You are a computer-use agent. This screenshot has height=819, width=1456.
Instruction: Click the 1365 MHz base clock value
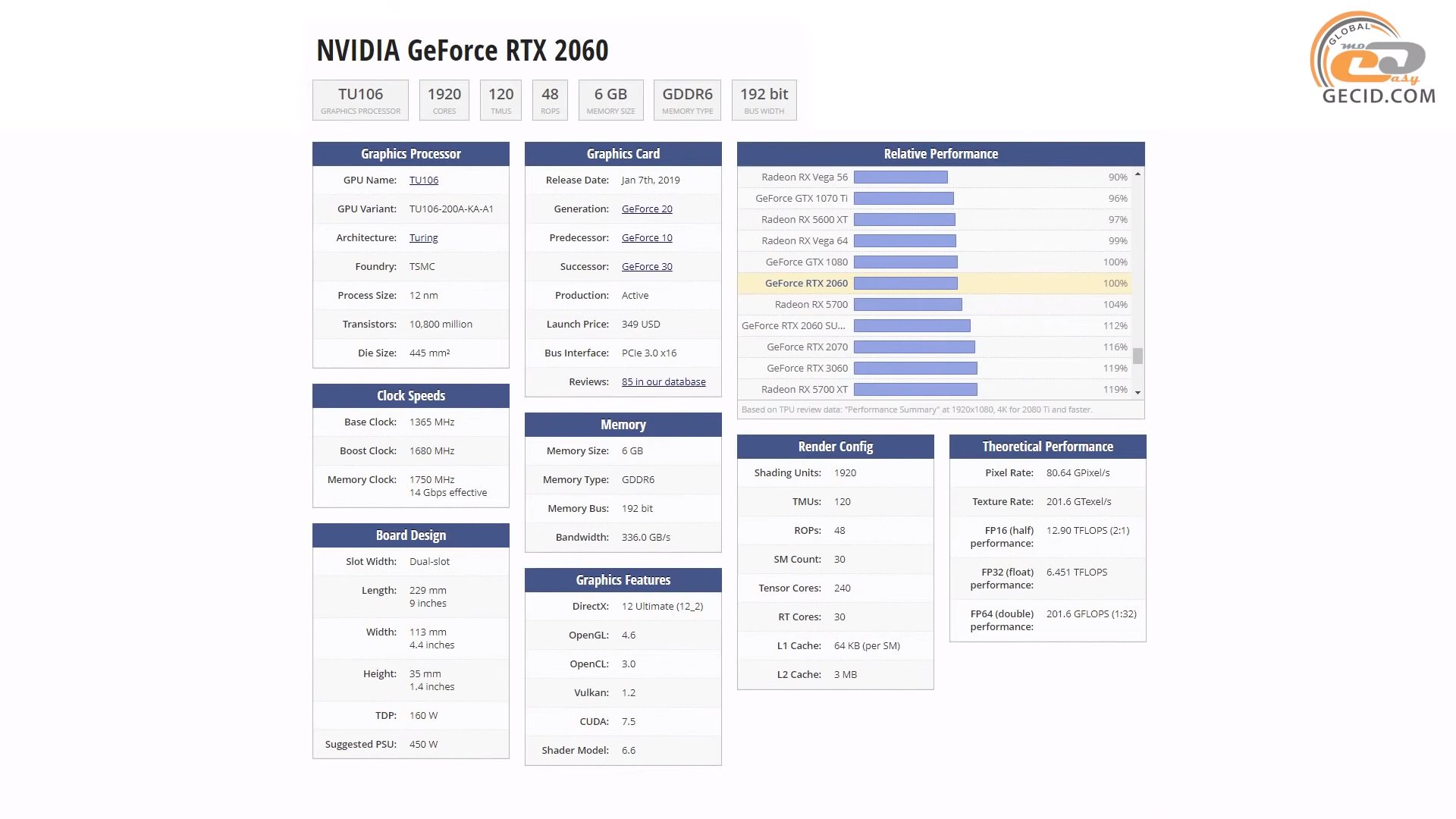tap(431, 422)
